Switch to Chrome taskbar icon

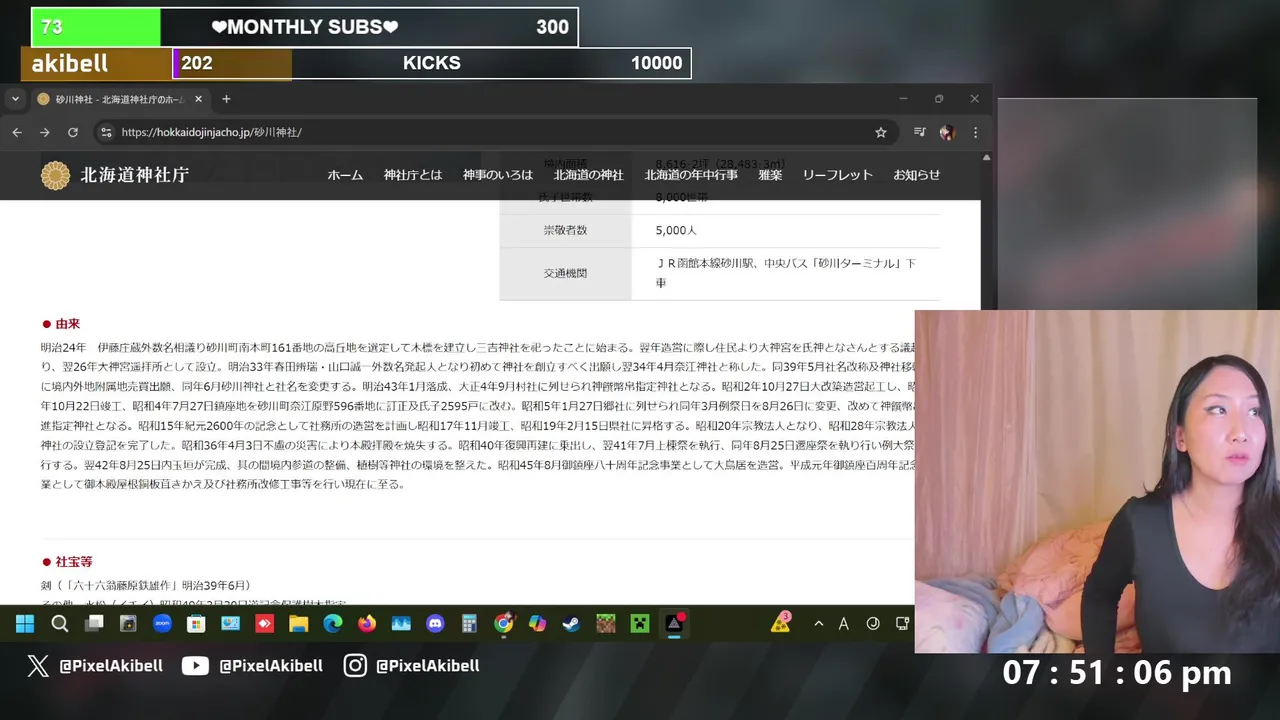(x=504, y=624)
